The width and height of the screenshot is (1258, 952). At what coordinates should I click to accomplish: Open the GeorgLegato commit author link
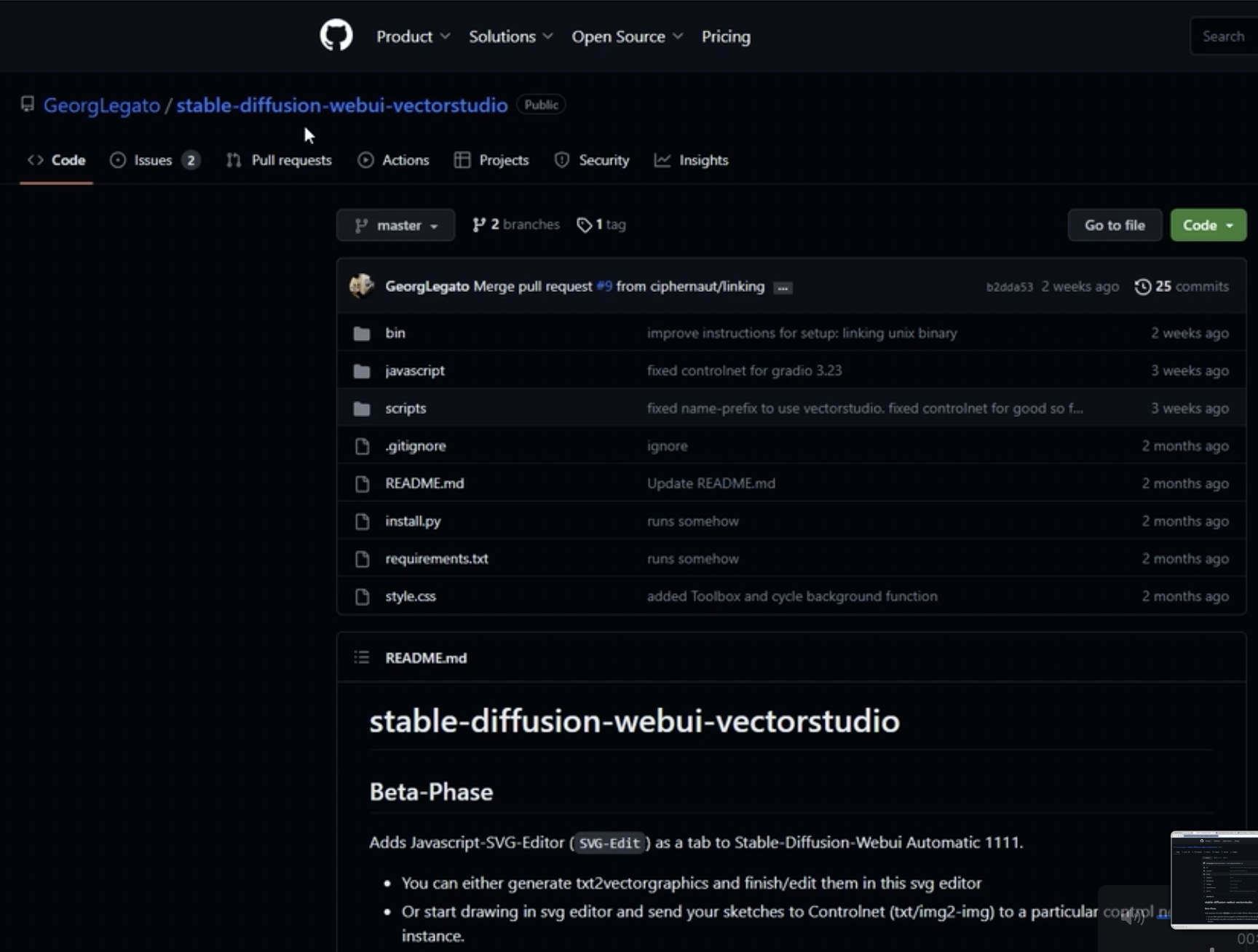pos(427,286)
